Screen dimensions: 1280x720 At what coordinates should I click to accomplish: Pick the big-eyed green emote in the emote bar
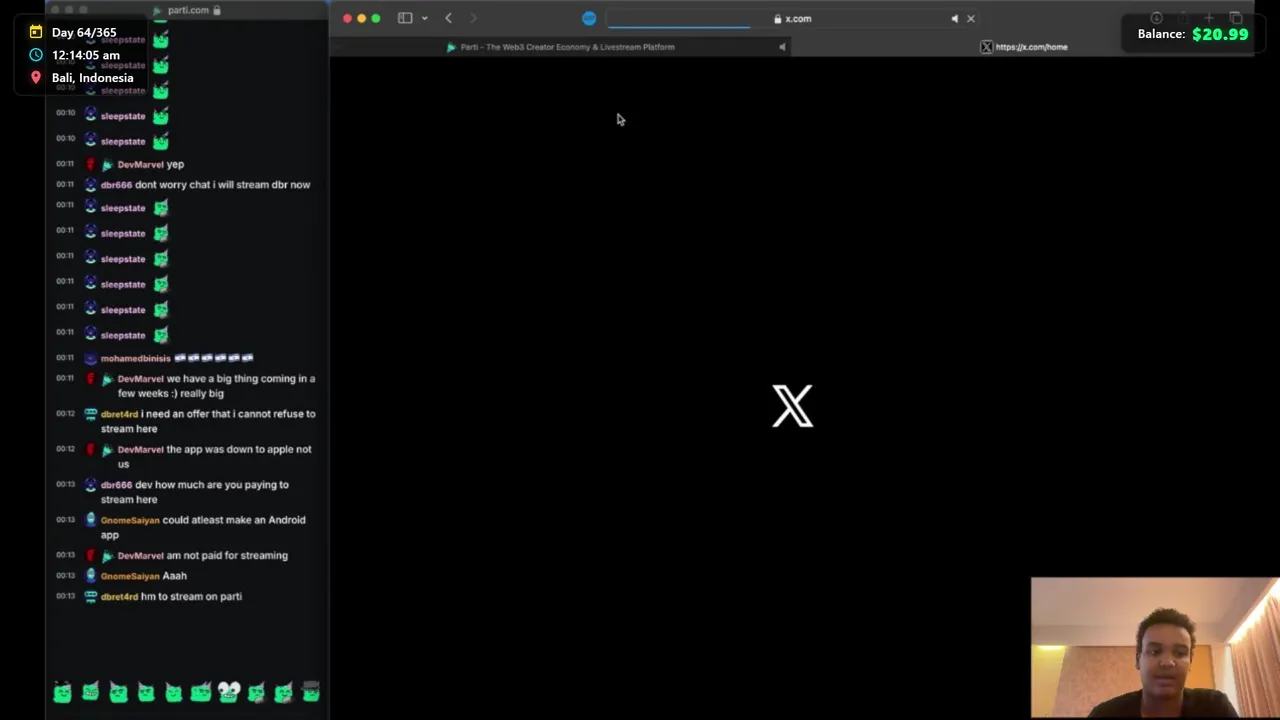[x=229, y=691]
